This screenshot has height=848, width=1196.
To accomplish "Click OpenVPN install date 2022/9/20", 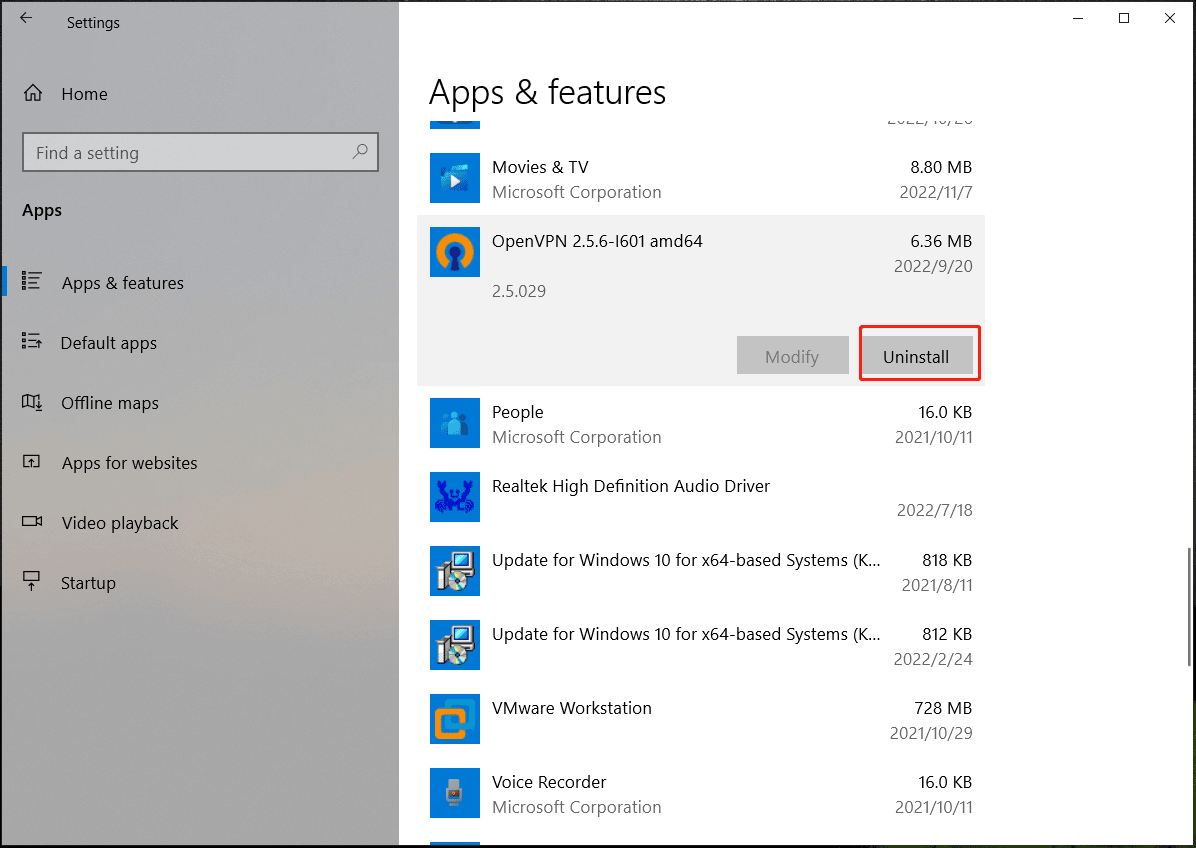I will point(933,266).
